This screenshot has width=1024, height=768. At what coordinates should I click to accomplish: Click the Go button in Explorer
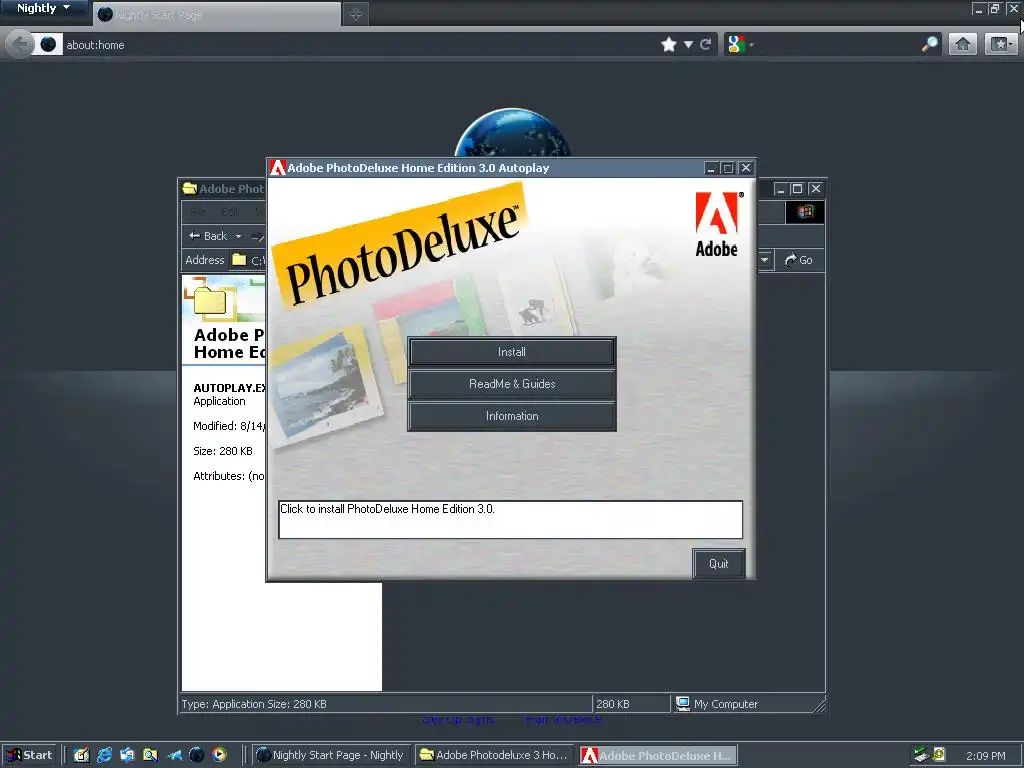coord(799,260)
